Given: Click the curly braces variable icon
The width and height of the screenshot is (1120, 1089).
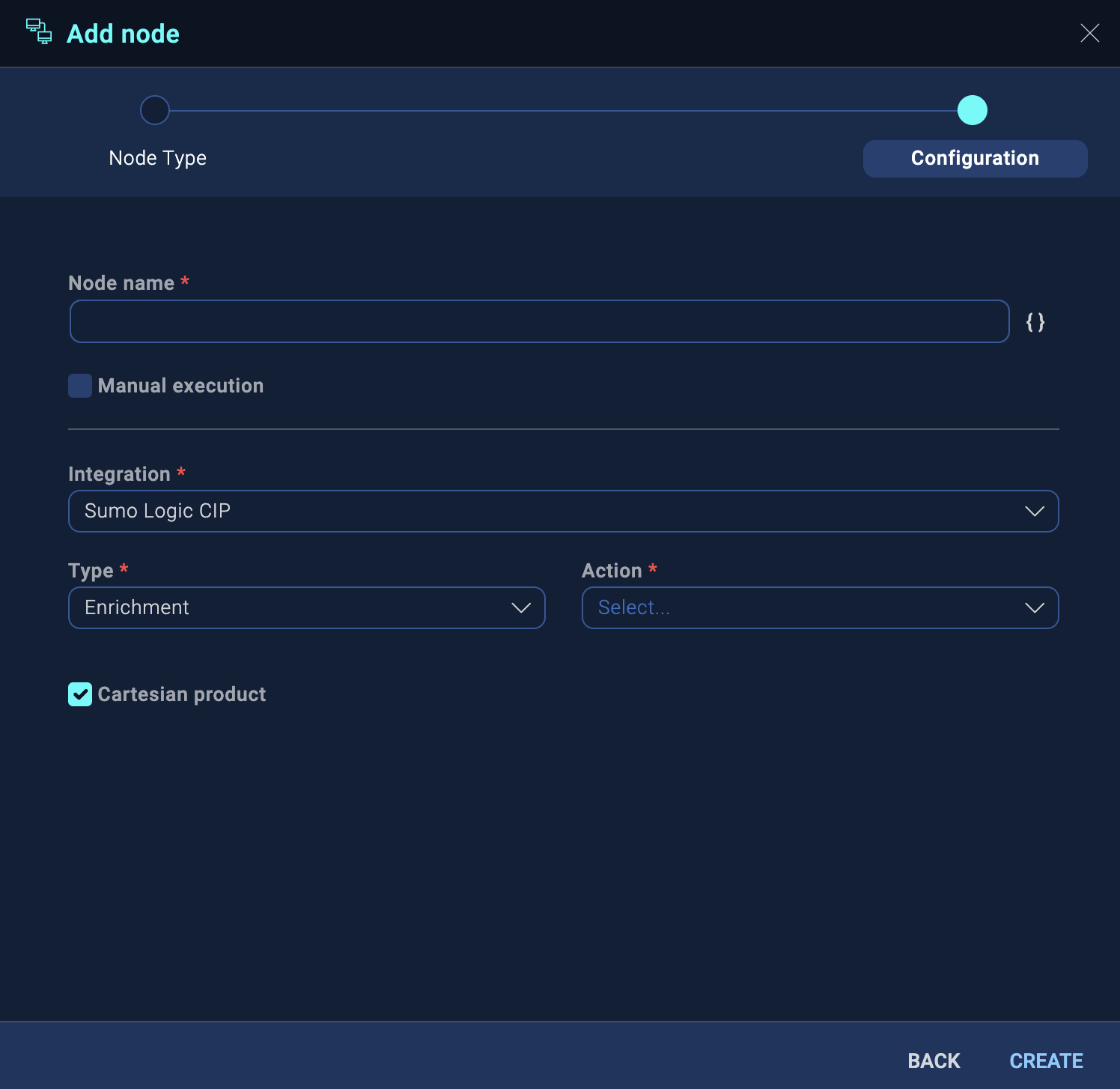Looking at the screenshot, I should coord(1035,321).
